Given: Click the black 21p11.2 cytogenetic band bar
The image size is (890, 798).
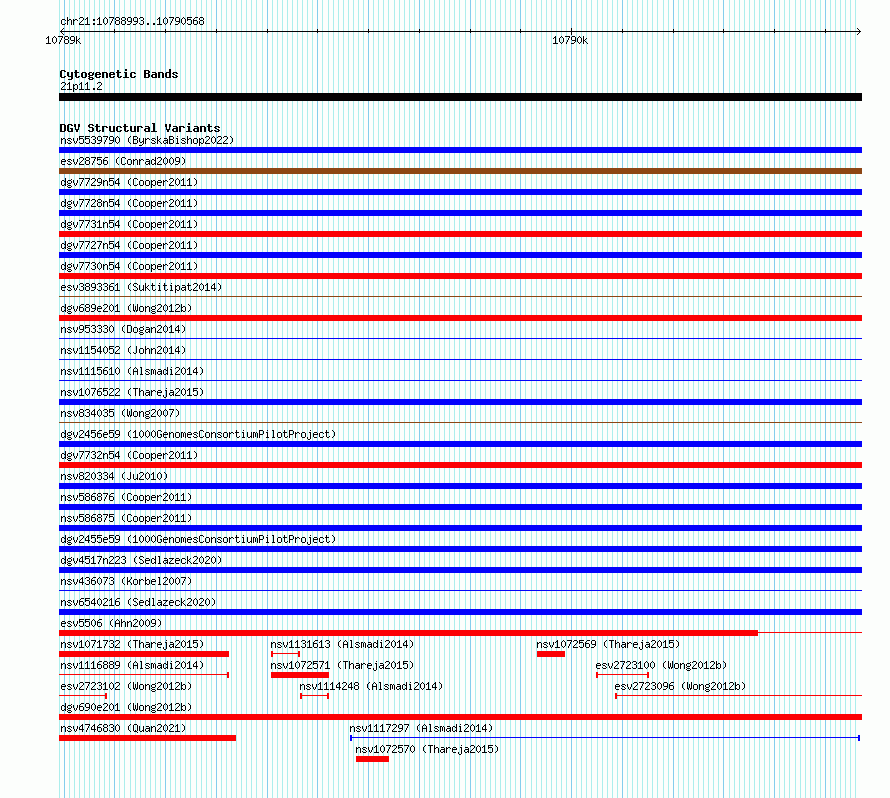Looking at the screenshot, I should point(460,97).
